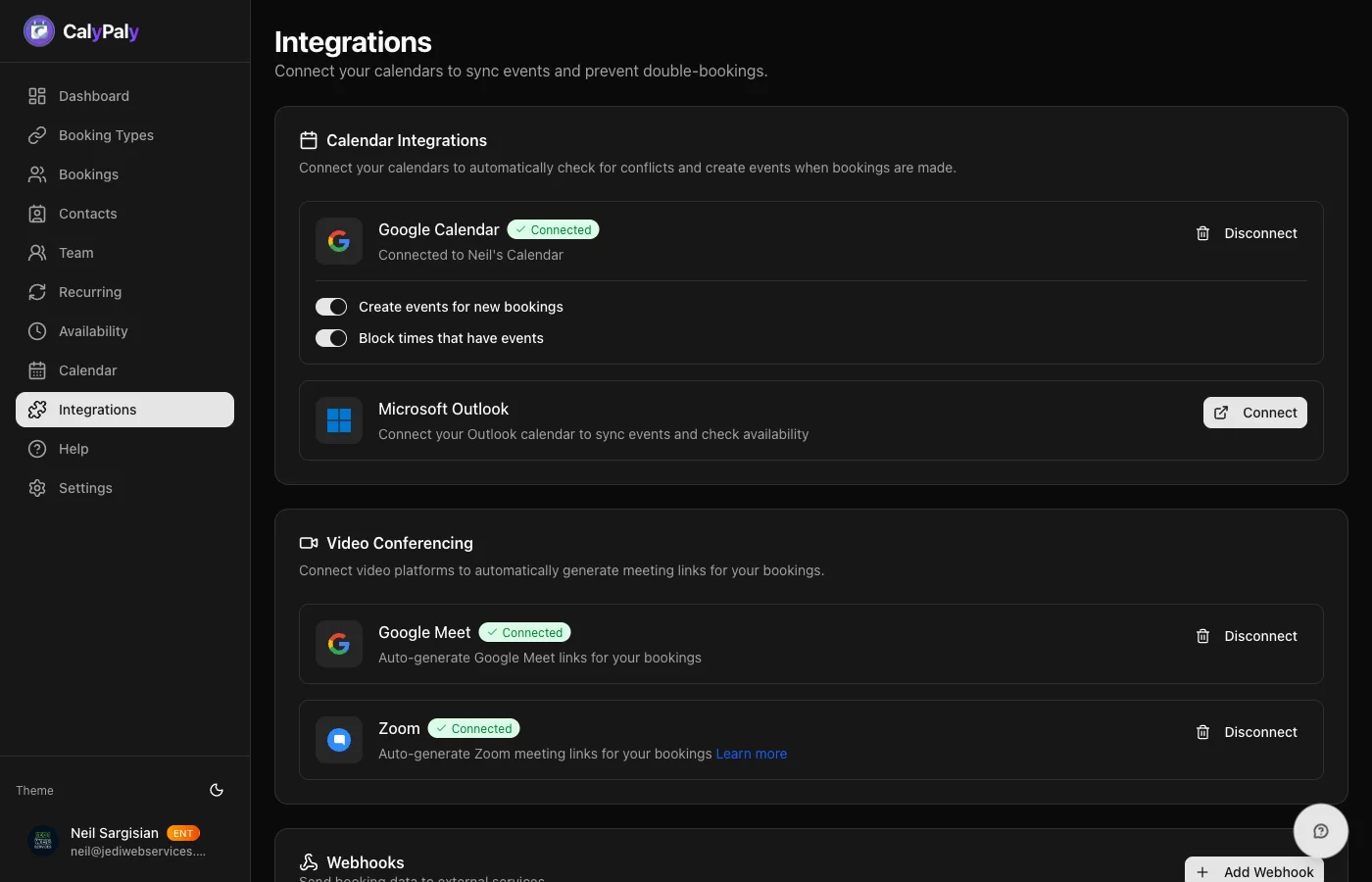The height and width of the screenshot is (882, 1372).
Task: Open the Bookings page from sidebar
Action: coord(88,173)
